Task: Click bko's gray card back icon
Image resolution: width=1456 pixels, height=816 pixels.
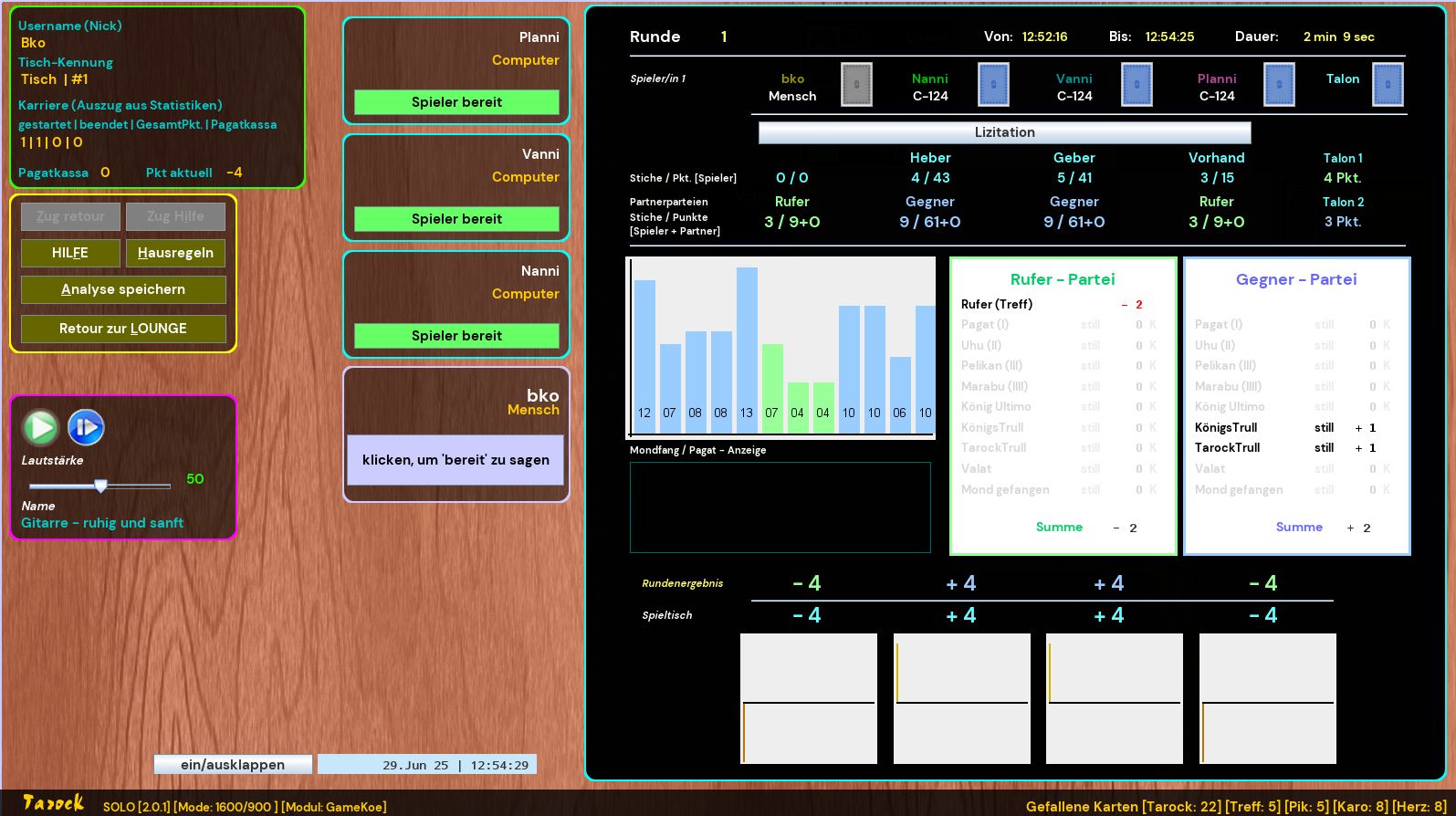Action: click(855, 85)
